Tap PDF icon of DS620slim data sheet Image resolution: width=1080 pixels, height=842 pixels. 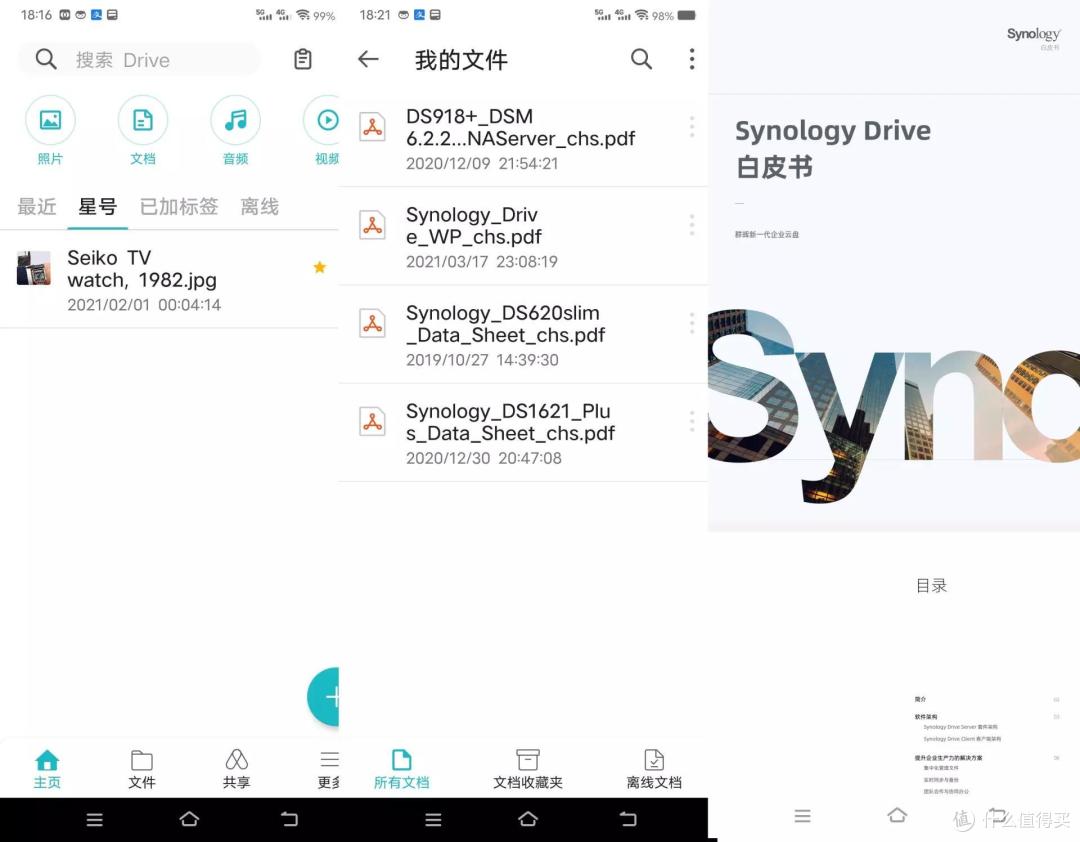click(373, 323)
